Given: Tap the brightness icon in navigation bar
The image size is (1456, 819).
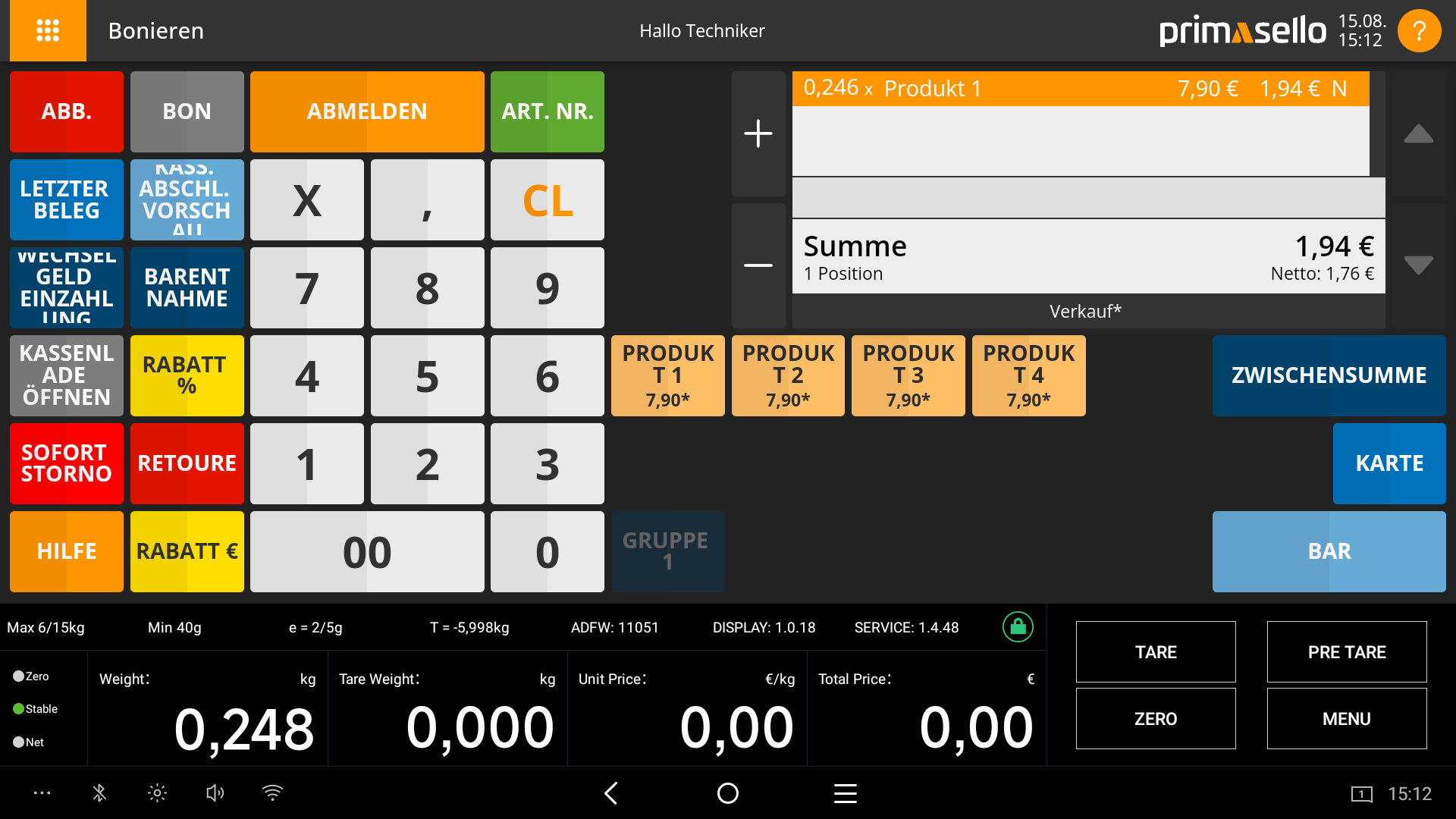Looking at the screenshot, I should click(157, 793).
